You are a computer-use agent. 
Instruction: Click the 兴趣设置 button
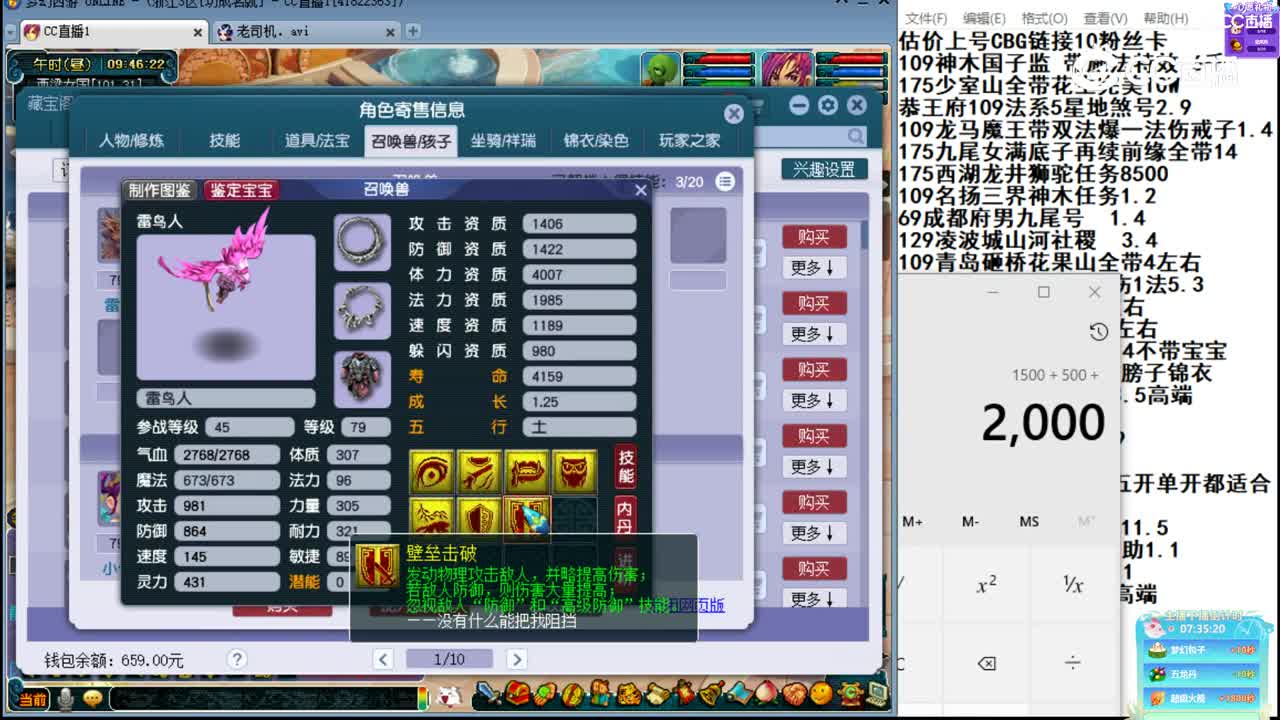point(824,169)
